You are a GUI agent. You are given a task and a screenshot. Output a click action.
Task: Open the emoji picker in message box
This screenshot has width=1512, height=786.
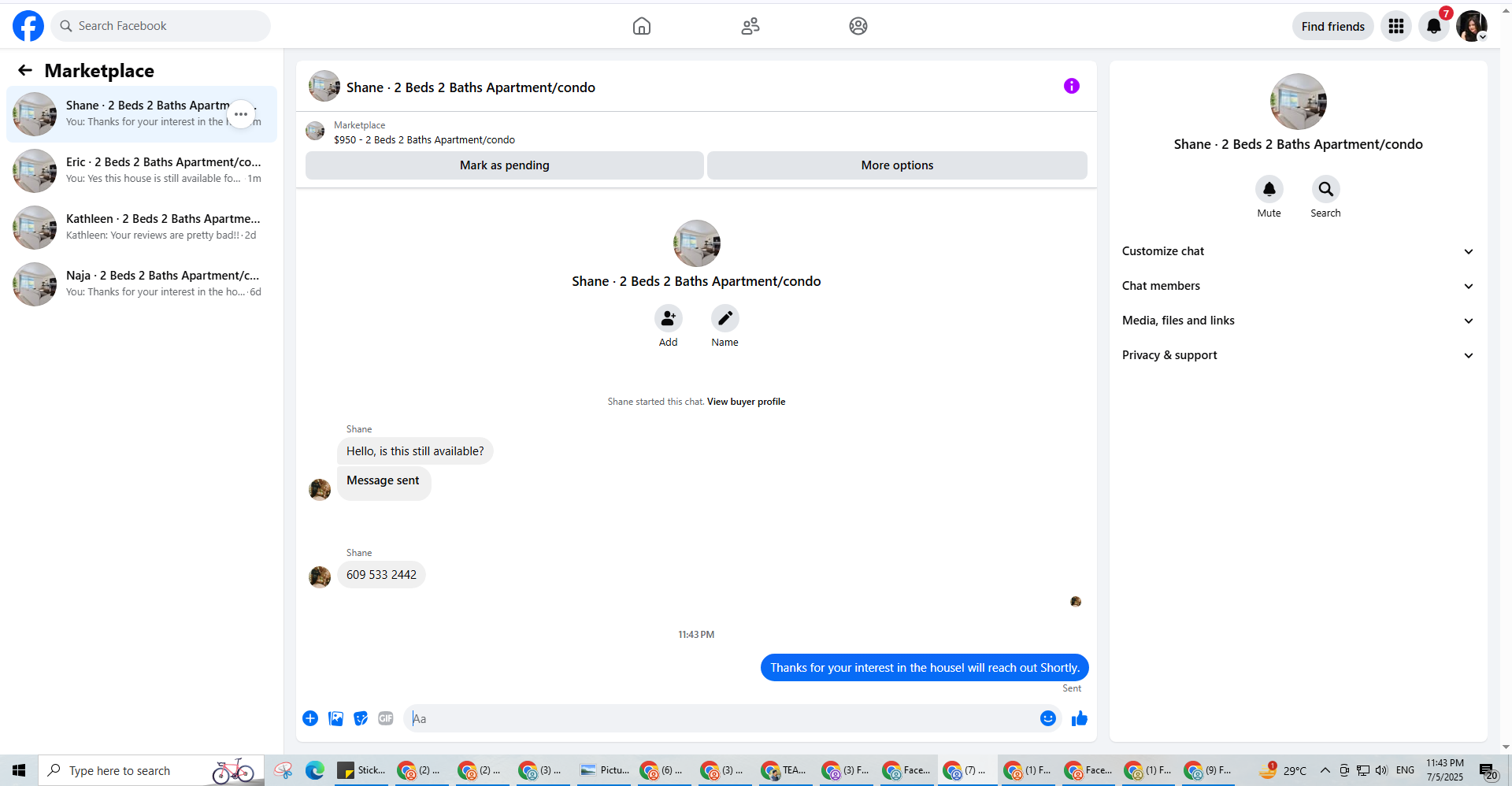1048,718
